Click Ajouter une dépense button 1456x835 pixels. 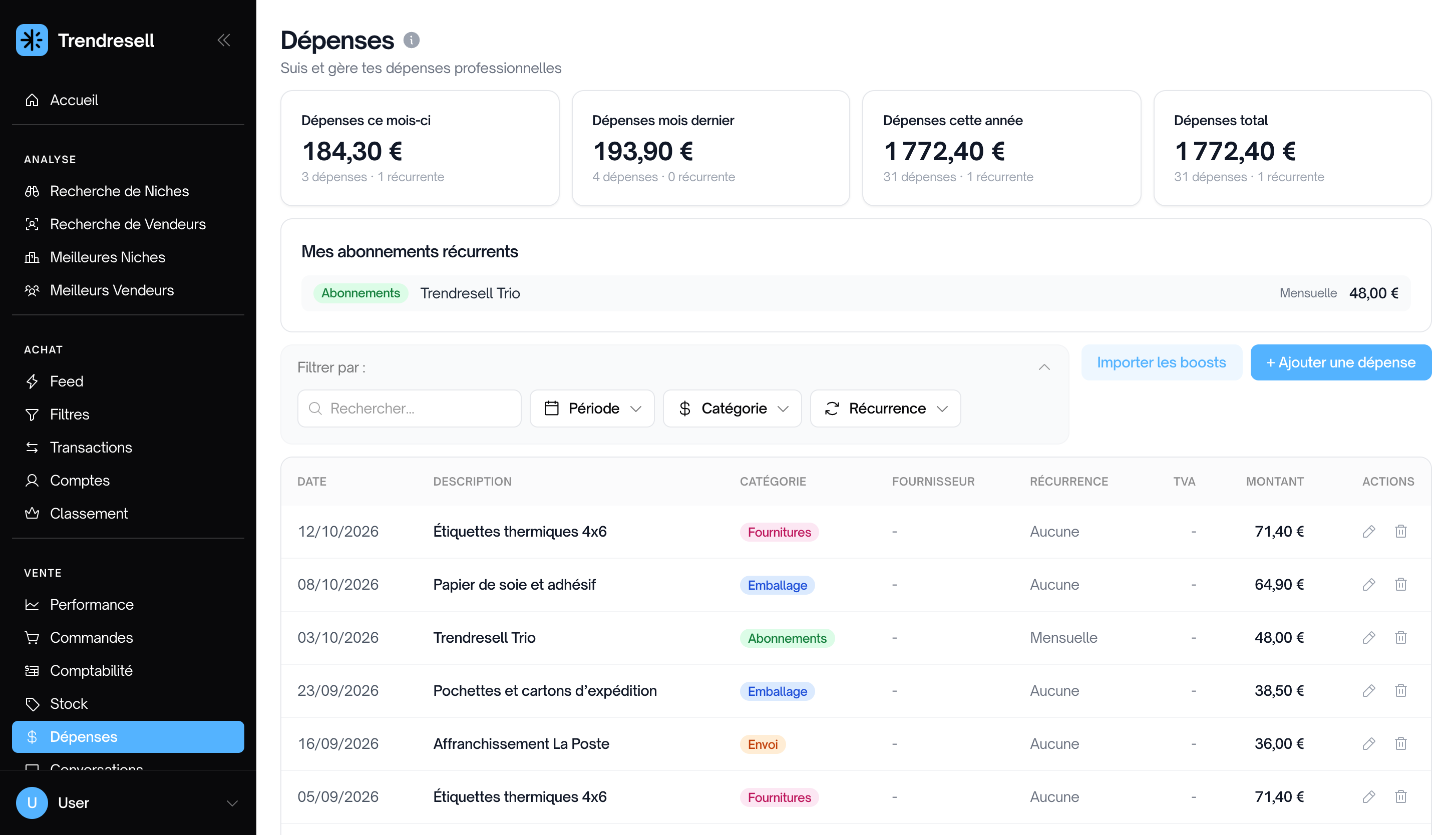point(1341,362)
